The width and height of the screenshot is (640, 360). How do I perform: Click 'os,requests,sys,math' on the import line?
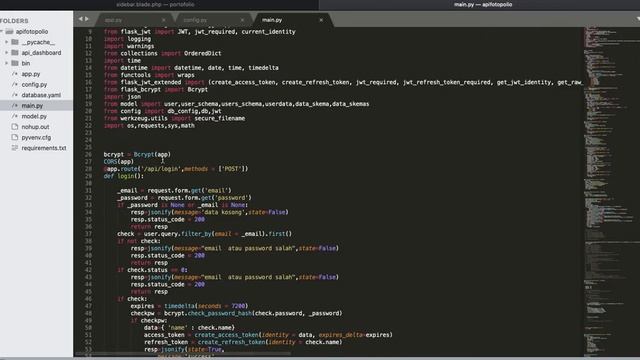tap(161, 126)
